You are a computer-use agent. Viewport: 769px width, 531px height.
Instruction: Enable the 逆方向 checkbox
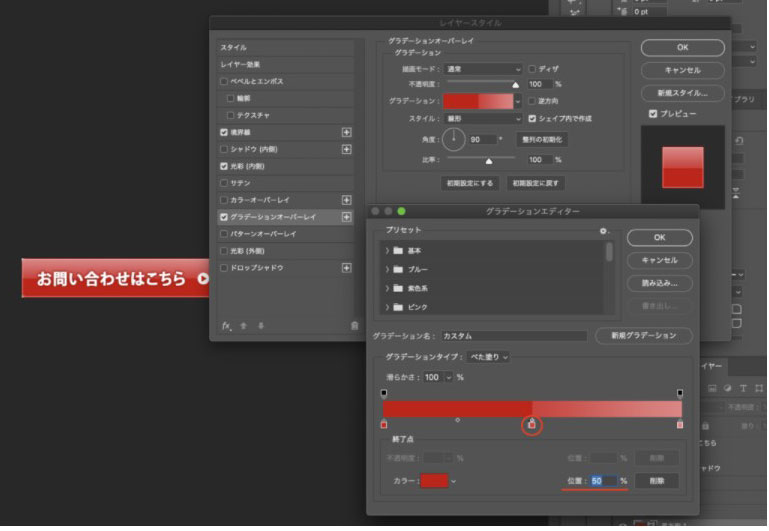pos(532,101)
